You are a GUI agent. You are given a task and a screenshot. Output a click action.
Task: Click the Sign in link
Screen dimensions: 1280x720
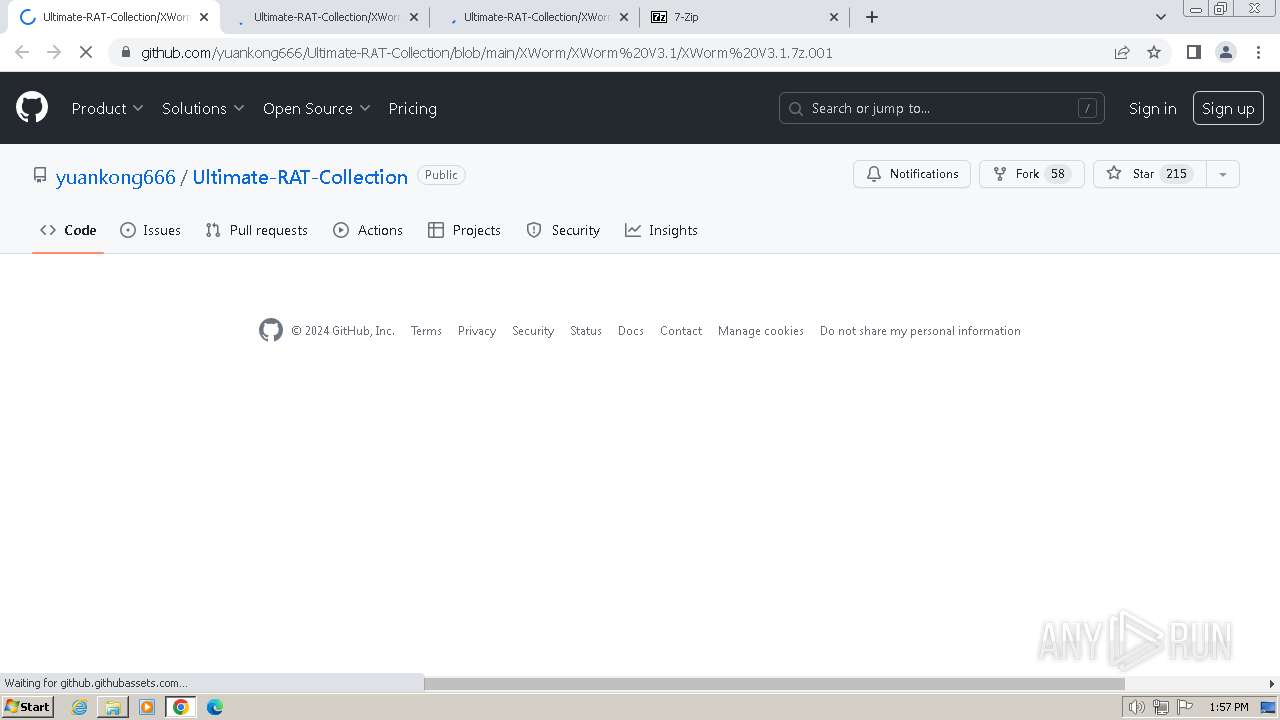tap(1152, 108)
